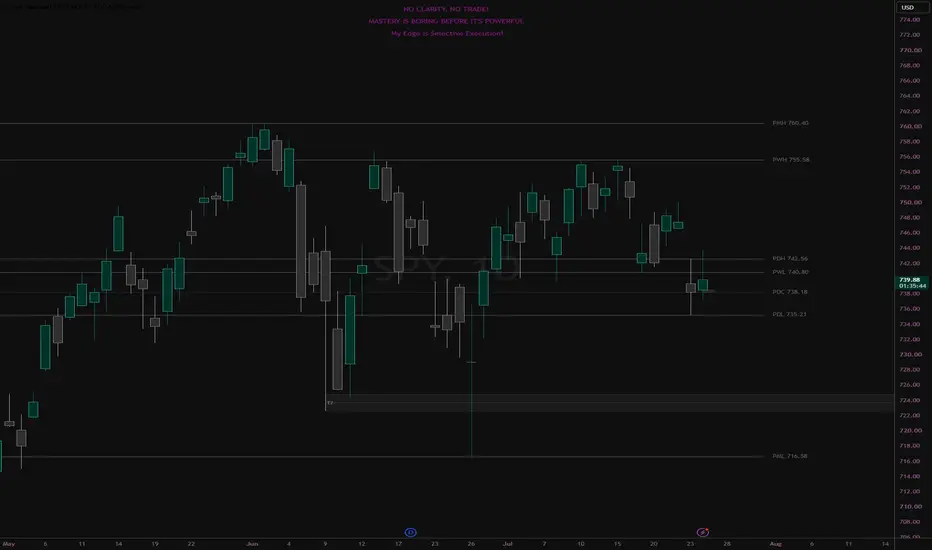This screenshot has height=550, width=932.
Task: Click 750.00 on the price scale
Action: click(911, 203)
